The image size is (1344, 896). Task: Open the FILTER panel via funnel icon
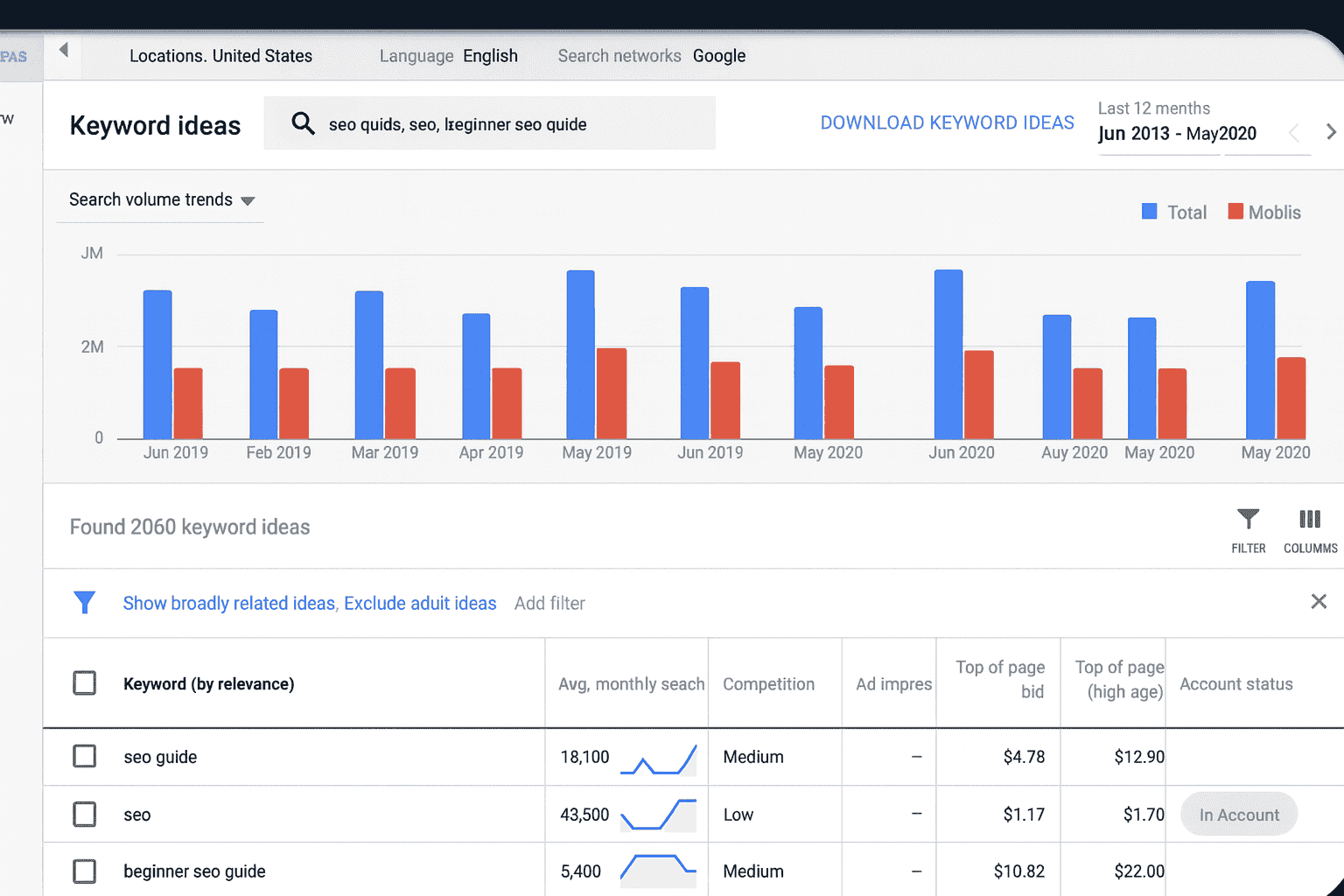pos(1248,527)
